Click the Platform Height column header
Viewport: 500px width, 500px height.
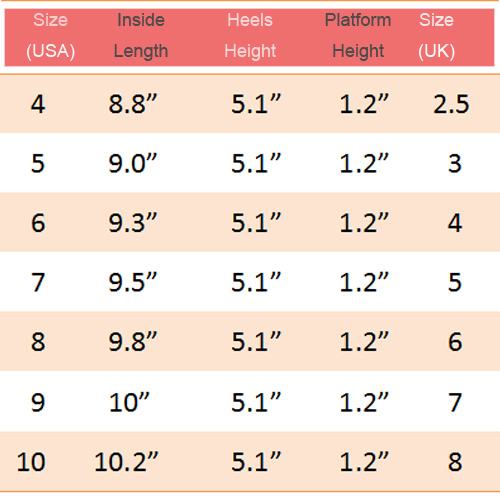(x=358, y=36)
